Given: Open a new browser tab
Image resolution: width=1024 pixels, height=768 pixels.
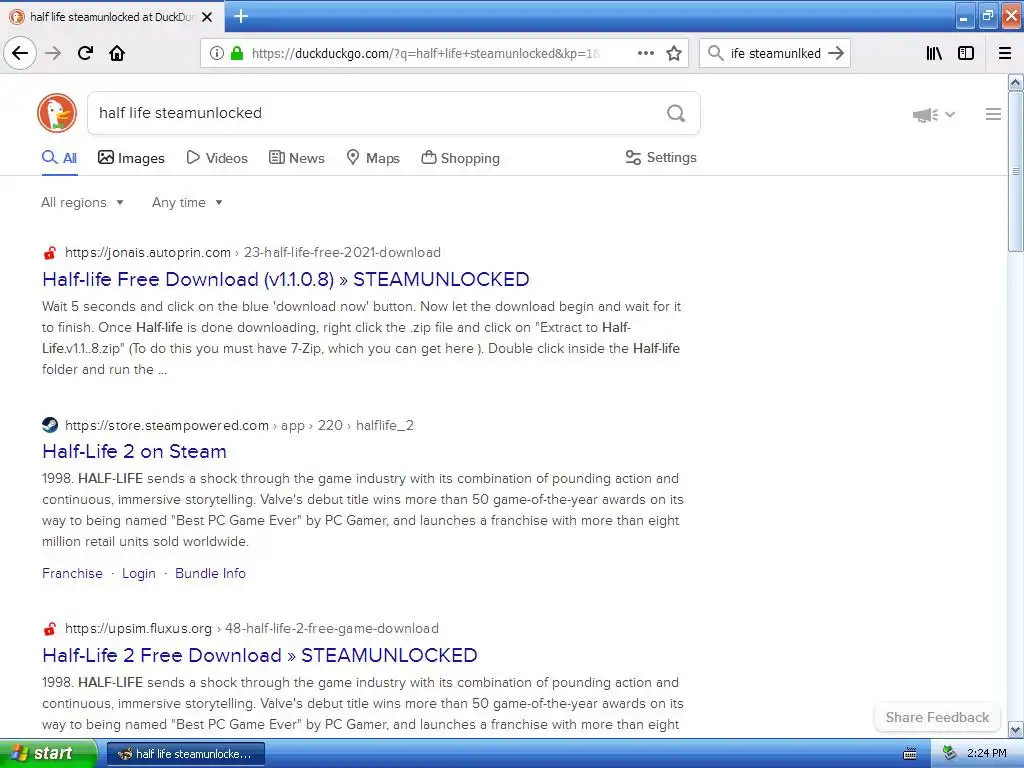Looking at the screenshot, I should click(x=240, y=16).
